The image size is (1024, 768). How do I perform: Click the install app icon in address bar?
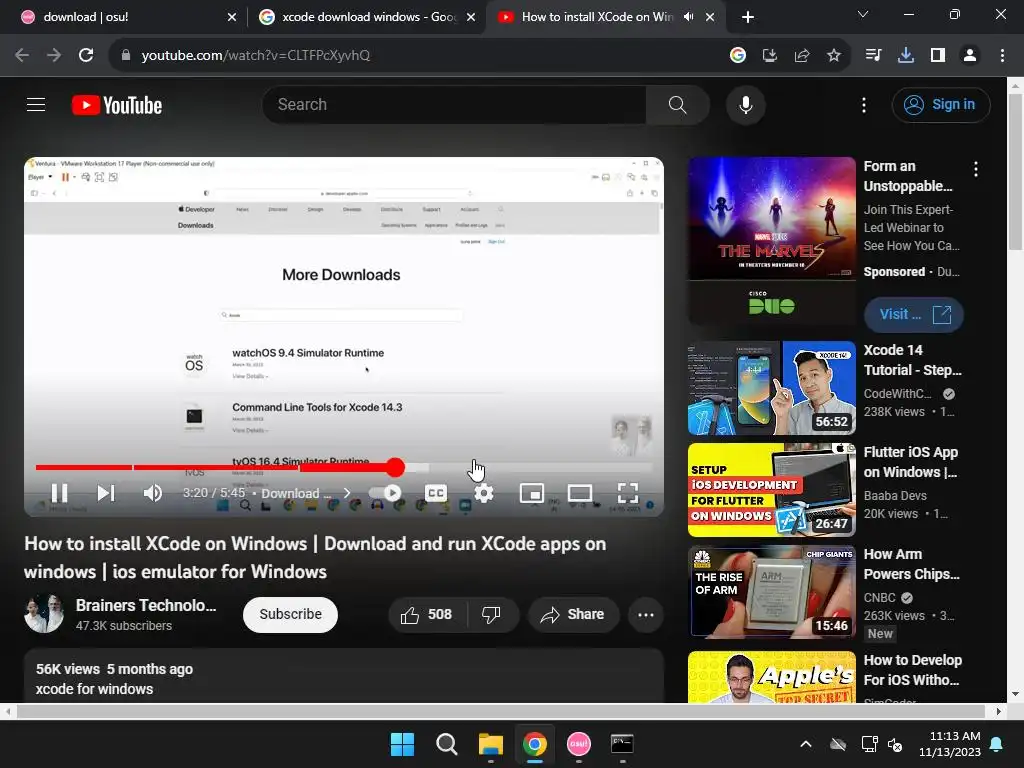pos(769,56)
